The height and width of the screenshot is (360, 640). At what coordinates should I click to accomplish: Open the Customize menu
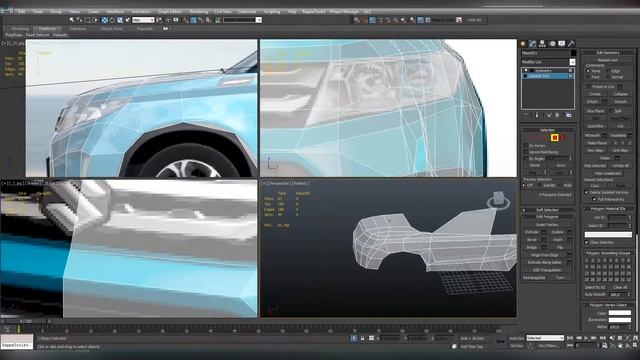(247, 11)
